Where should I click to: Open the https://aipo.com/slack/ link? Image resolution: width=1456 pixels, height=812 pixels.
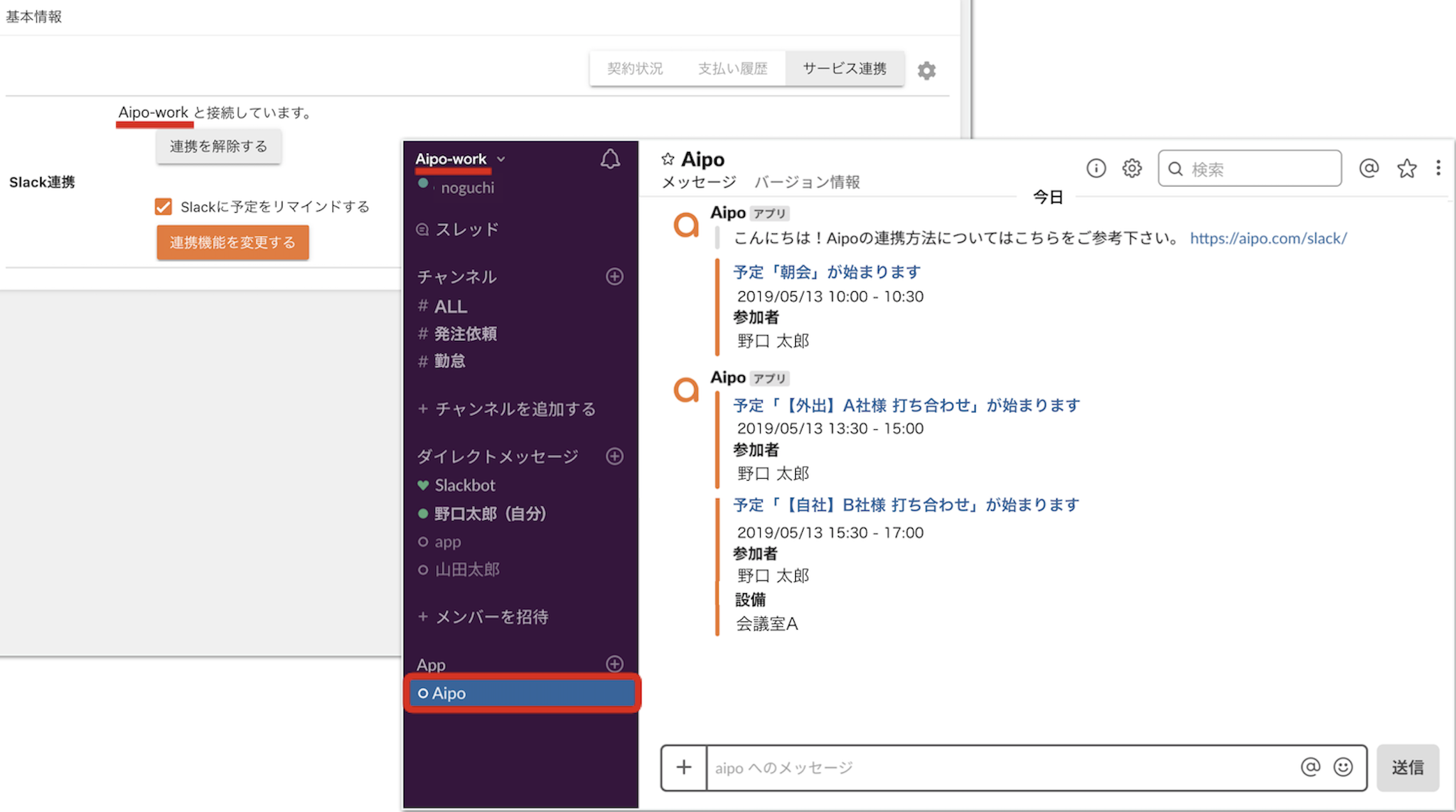click(1268, 238)
